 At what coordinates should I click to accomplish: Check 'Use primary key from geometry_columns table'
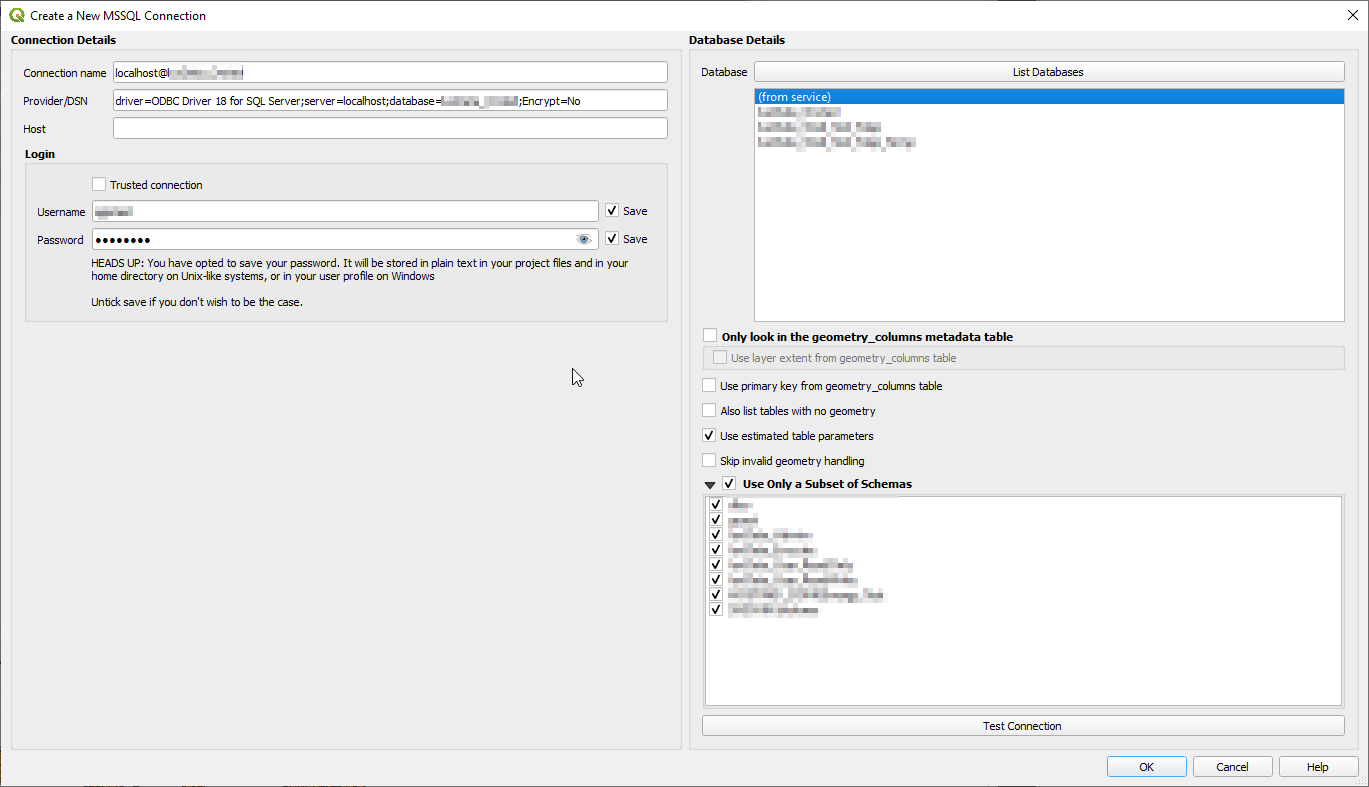[710, 385]
